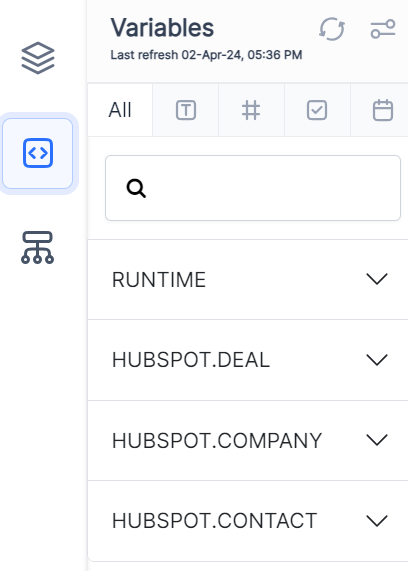Click the magnifying glass search icon
The width and height of the screenshot is (408, 571).
(136, 188)
